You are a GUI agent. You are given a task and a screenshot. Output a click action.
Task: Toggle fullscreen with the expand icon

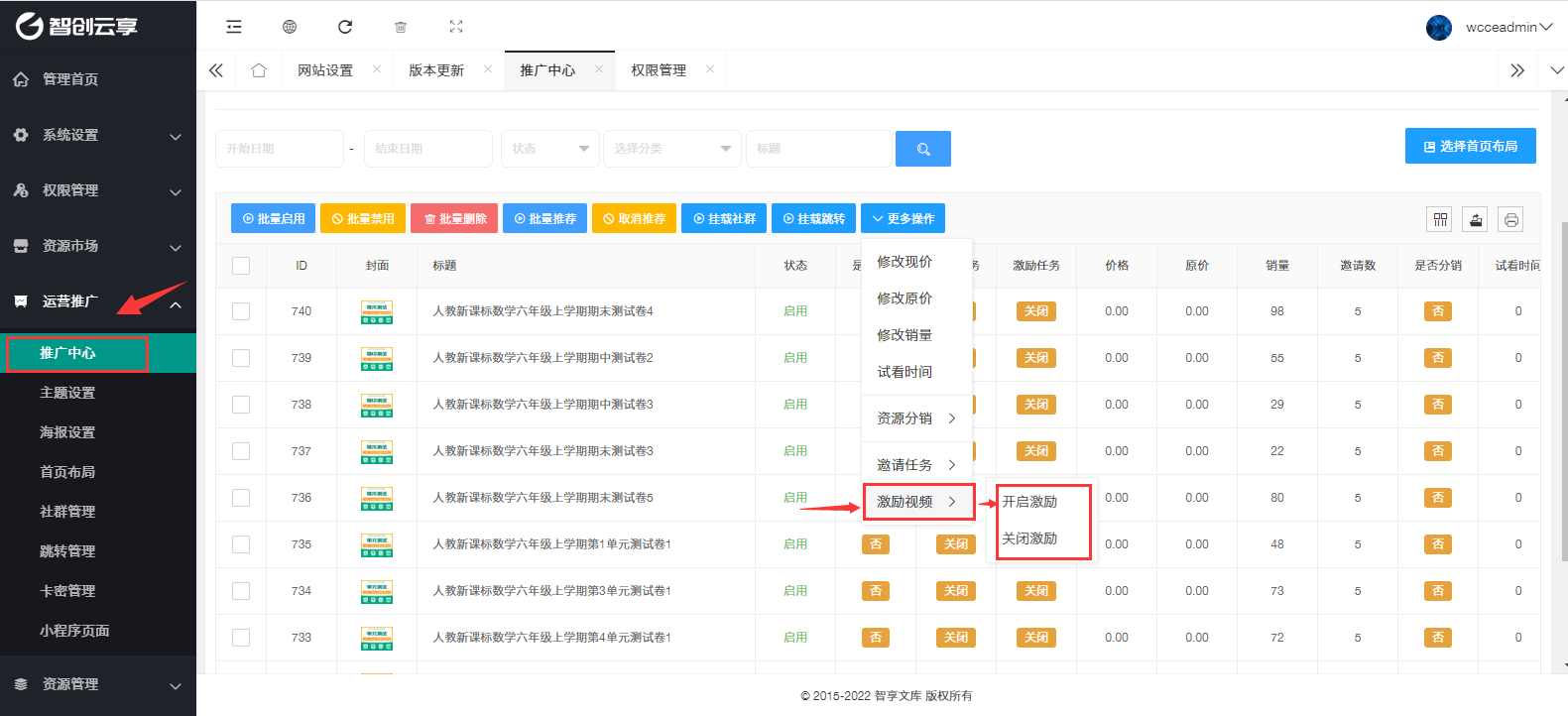tap(456, 27)
